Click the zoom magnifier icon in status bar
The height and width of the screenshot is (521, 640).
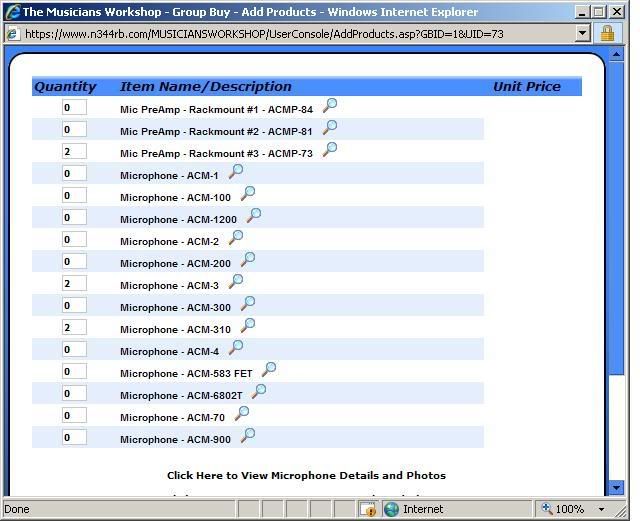(x=547, y=508)
